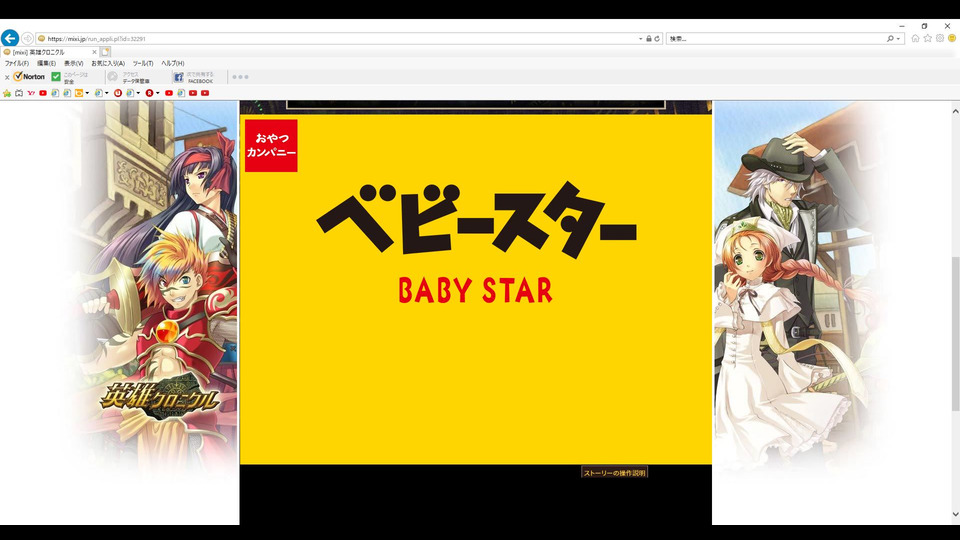Close the 英雄クロニクル tab

94,52
